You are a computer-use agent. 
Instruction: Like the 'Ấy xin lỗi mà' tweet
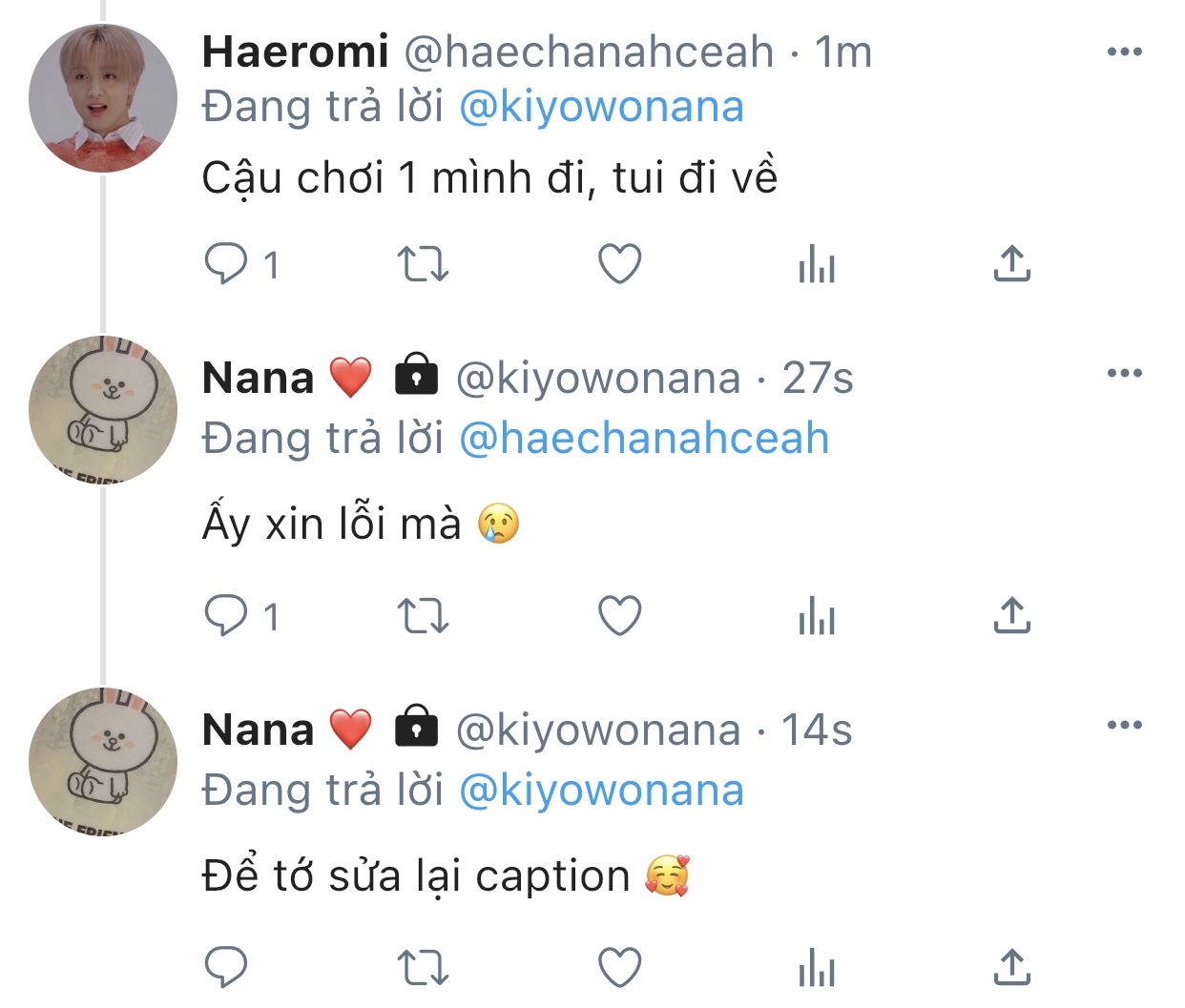619,616
